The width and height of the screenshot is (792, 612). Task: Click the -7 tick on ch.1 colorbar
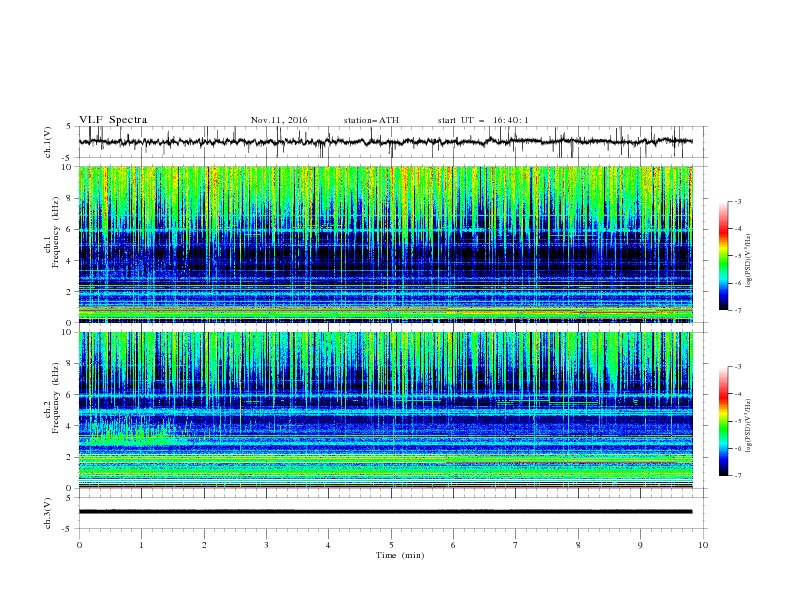click(737, 310)
